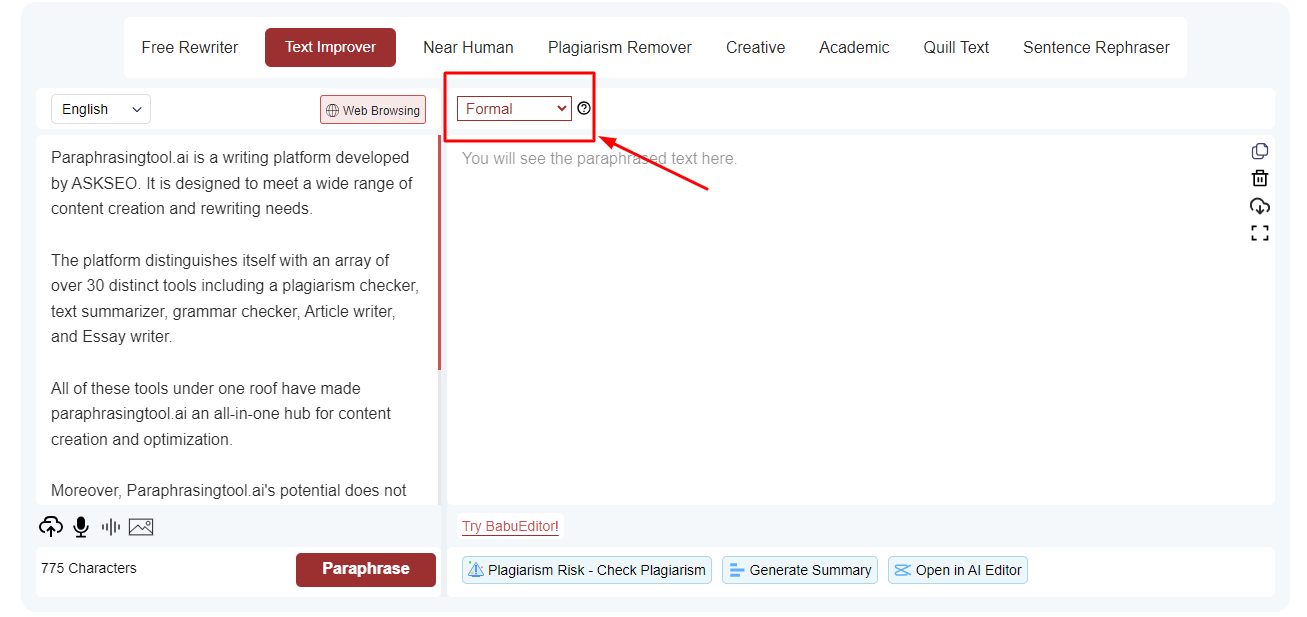The width and height of the screenshot is (1307, 617).
Task: Click the 775 Characters counter text
Action: click(89, 568)
